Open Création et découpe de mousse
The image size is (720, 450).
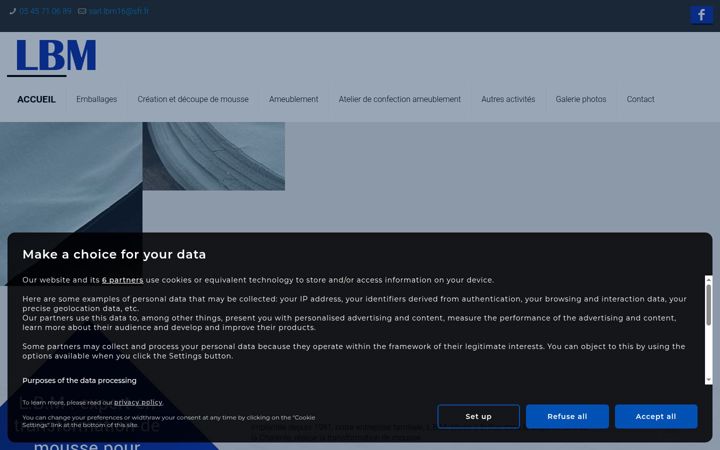pos(193,99)
